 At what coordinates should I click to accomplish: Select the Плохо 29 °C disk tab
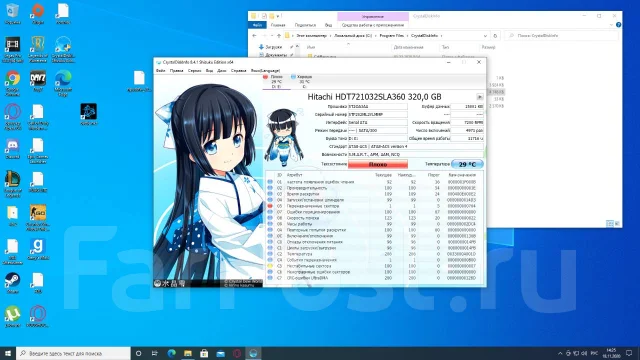point(276,82)
